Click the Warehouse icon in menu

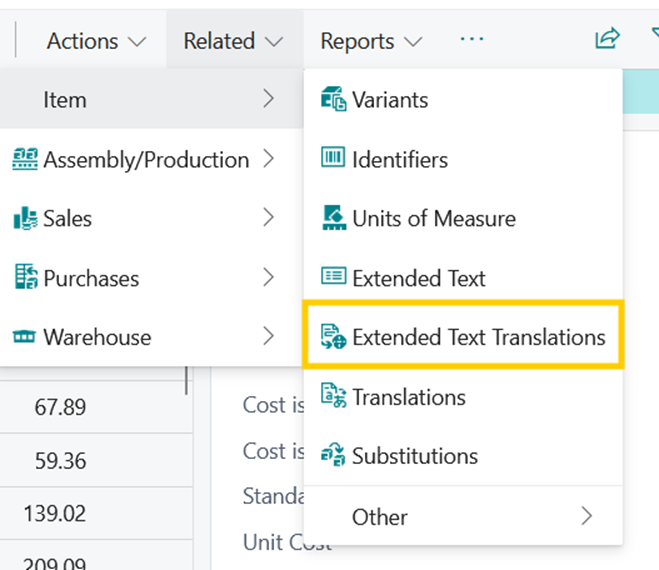pos(25,338)
